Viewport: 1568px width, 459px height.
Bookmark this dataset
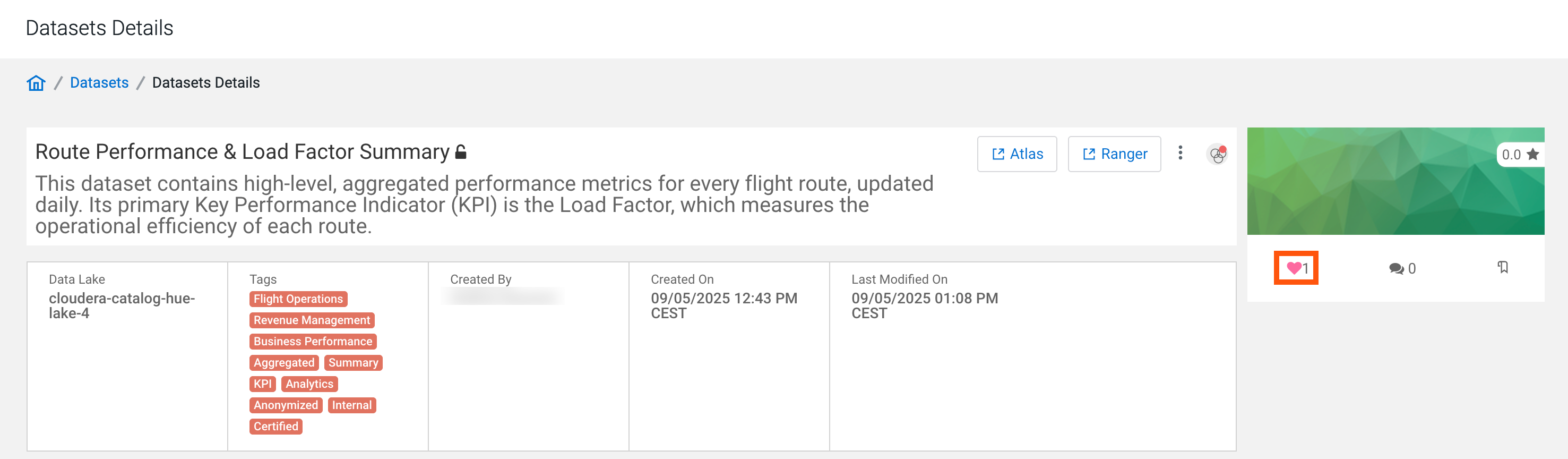point(1503,267)
